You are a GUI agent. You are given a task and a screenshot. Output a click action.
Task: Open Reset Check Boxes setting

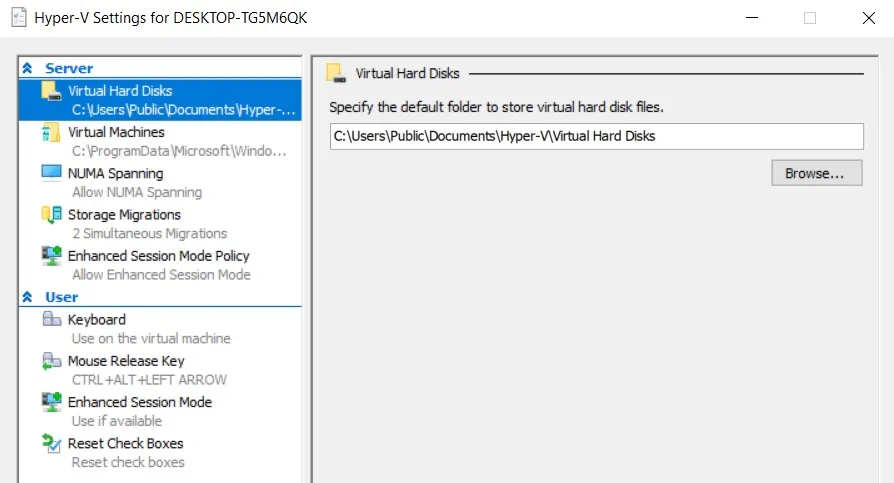125,443
